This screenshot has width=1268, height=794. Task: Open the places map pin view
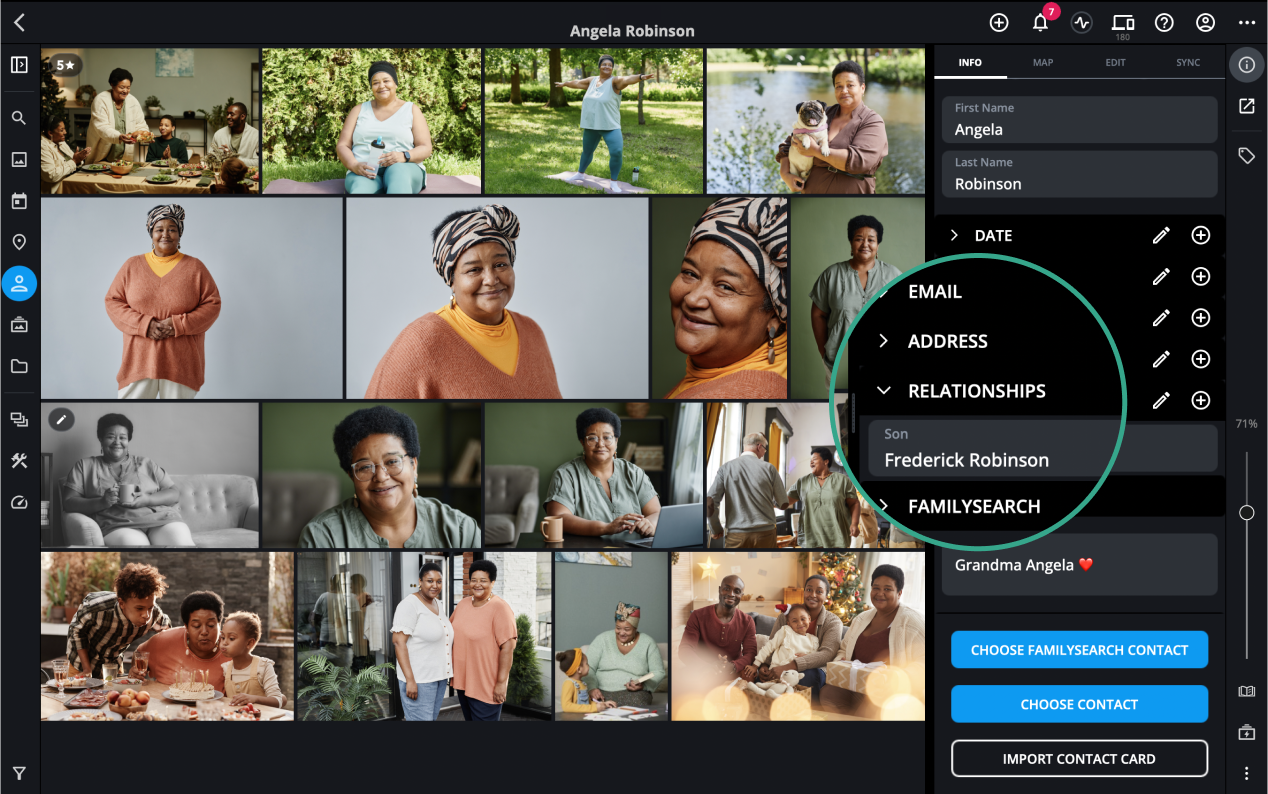pos(19,242)
